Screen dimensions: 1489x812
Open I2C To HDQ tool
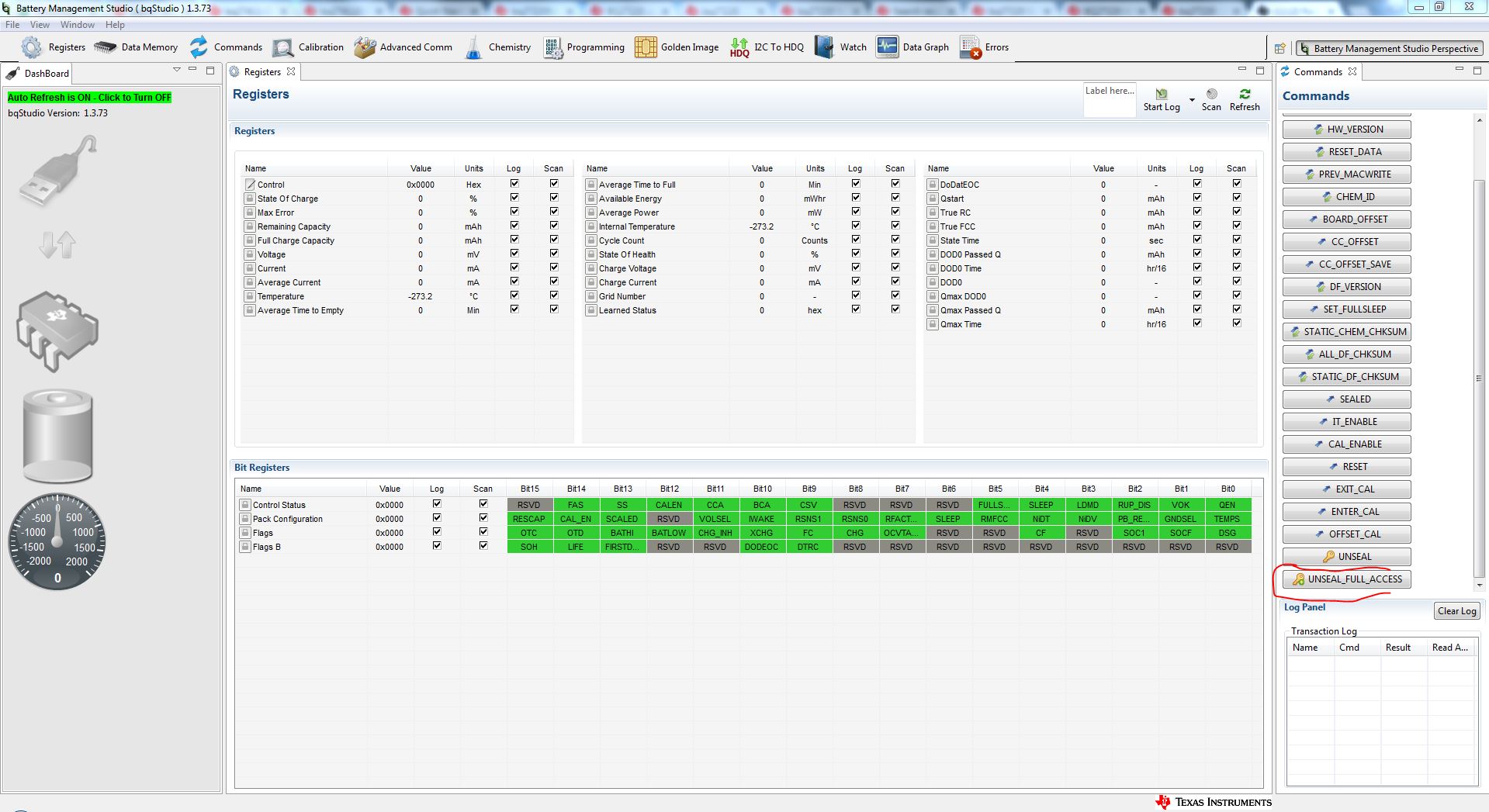coord(767,47)
